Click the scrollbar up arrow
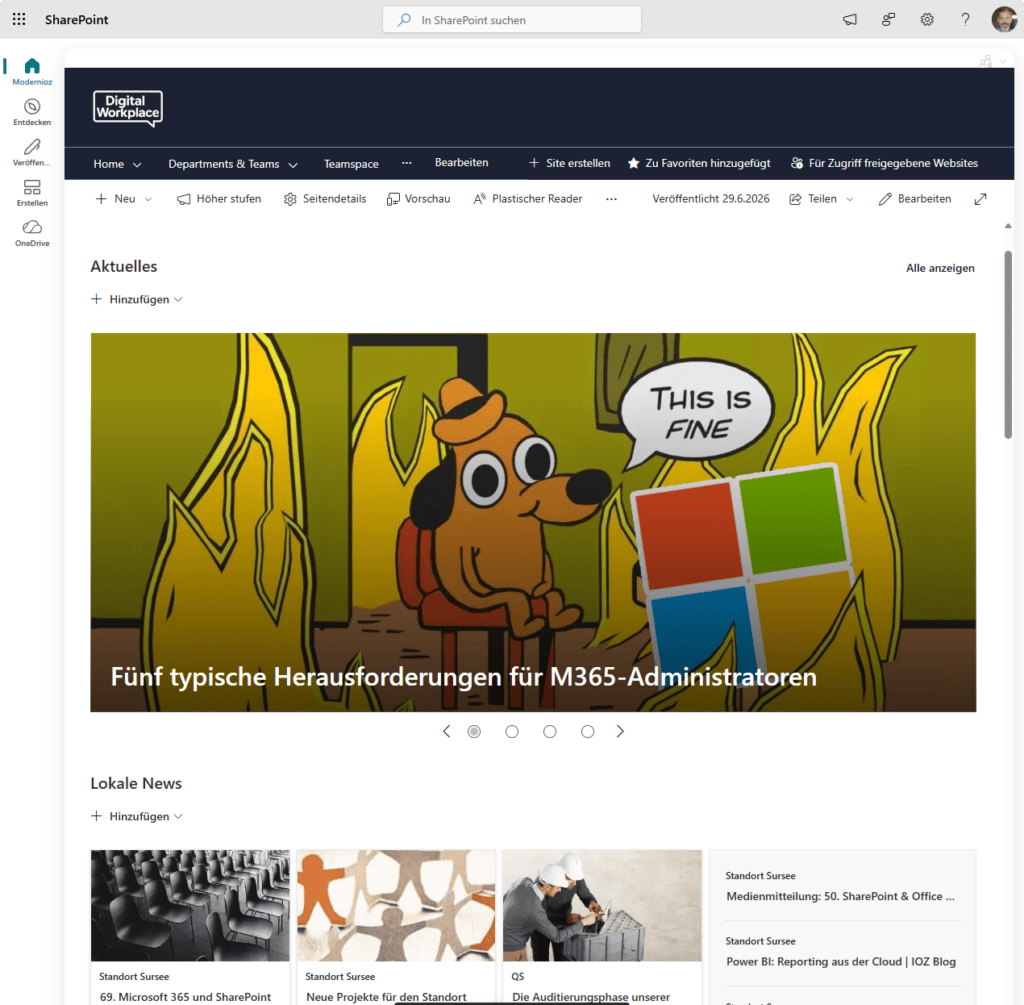The width and height of the screenshot is (1024, 1005). pyautogui.click(x=1008, y=226)
